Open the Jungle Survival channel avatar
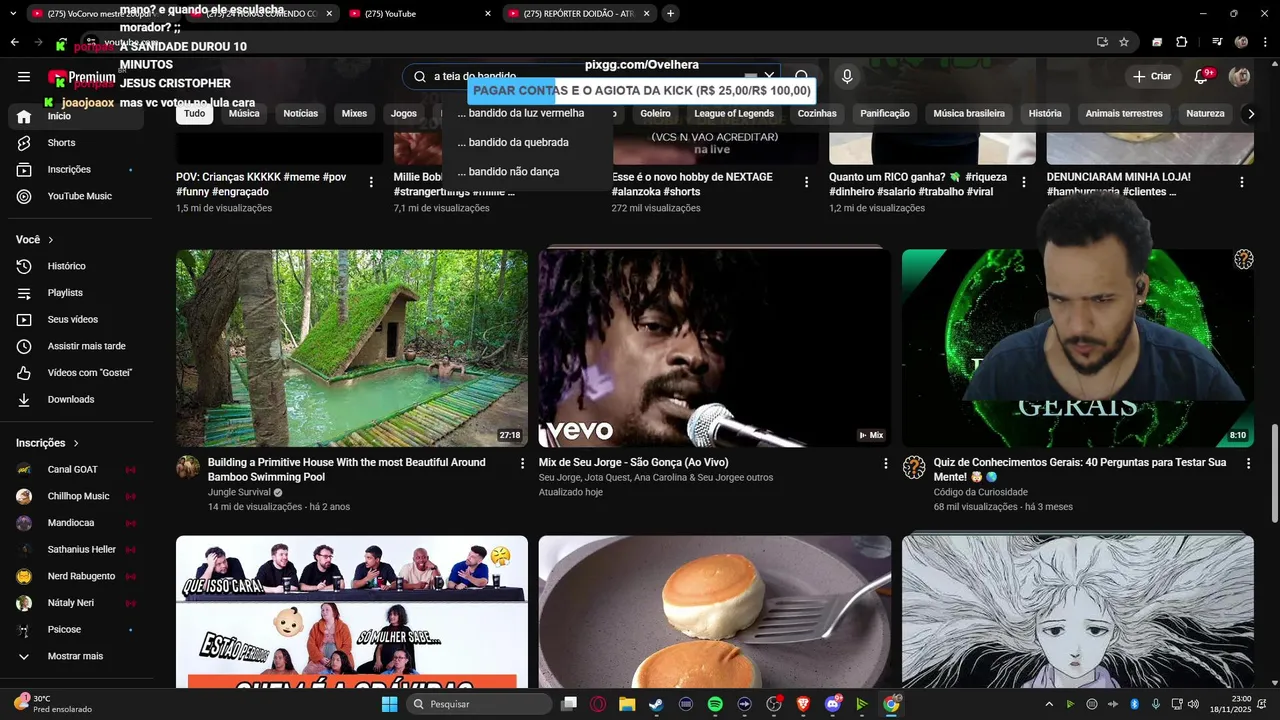Viewport: 1280px width, 720px height. (188, 467)
